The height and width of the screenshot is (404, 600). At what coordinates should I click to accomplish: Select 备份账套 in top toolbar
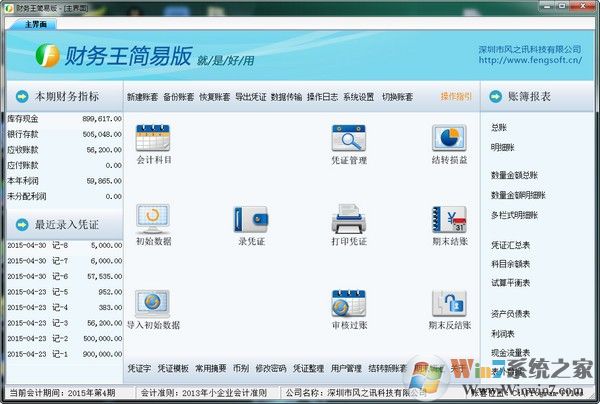[x=178, y=97]
